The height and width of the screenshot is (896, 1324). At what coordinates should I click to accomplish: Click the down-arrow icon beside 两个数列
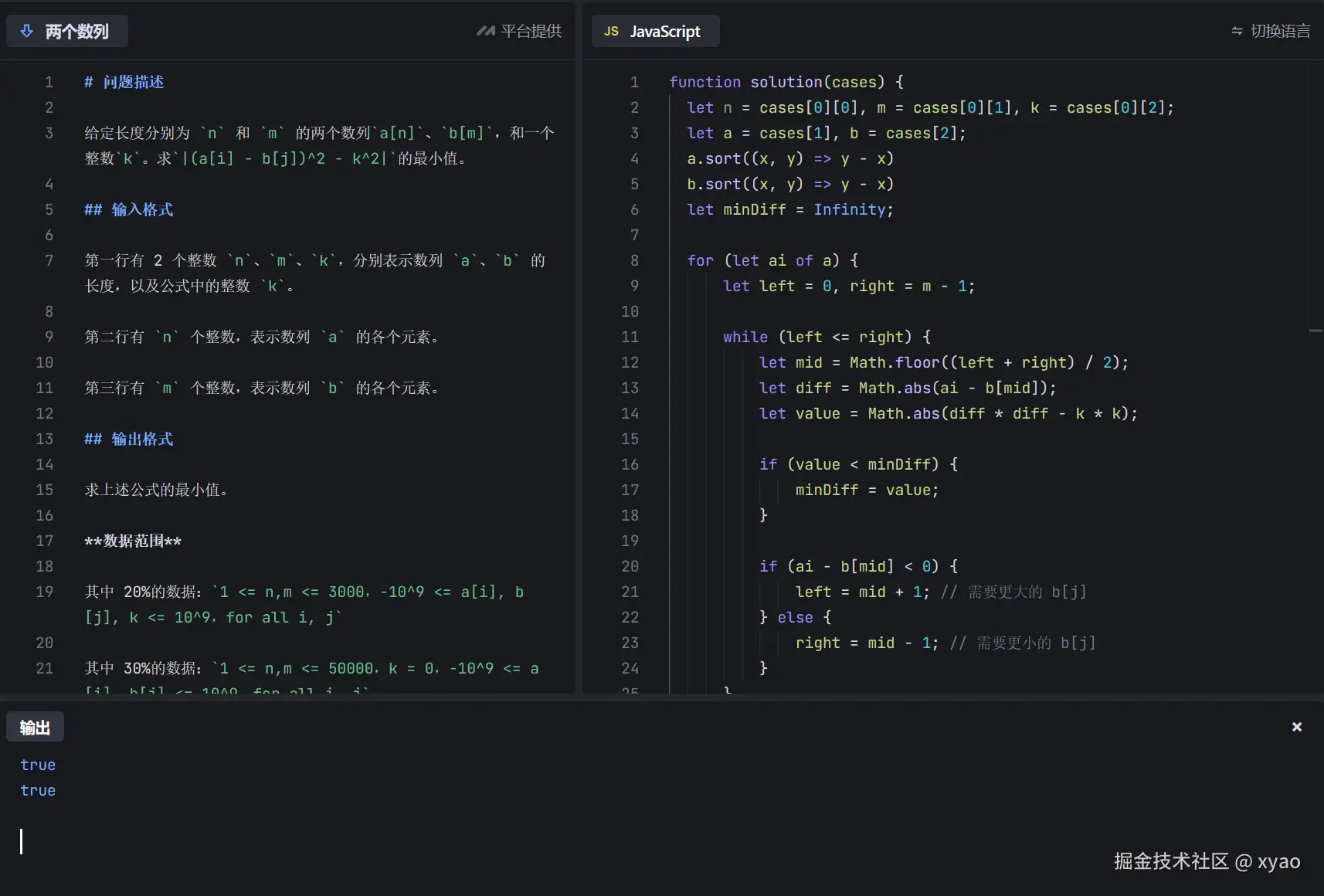click(x=27, y=31)
